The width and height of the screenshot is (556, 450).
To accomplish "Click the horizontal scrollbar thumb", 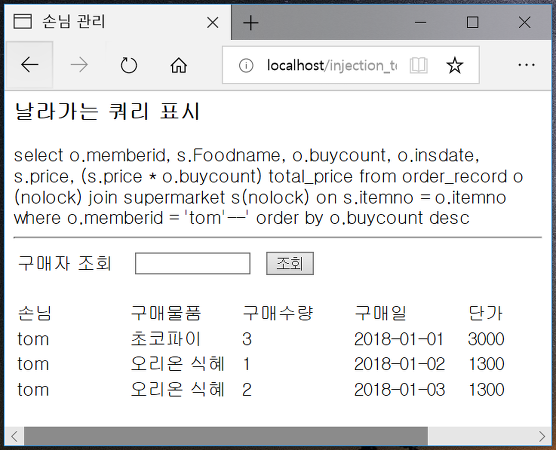I will click(x=226, y=436).
